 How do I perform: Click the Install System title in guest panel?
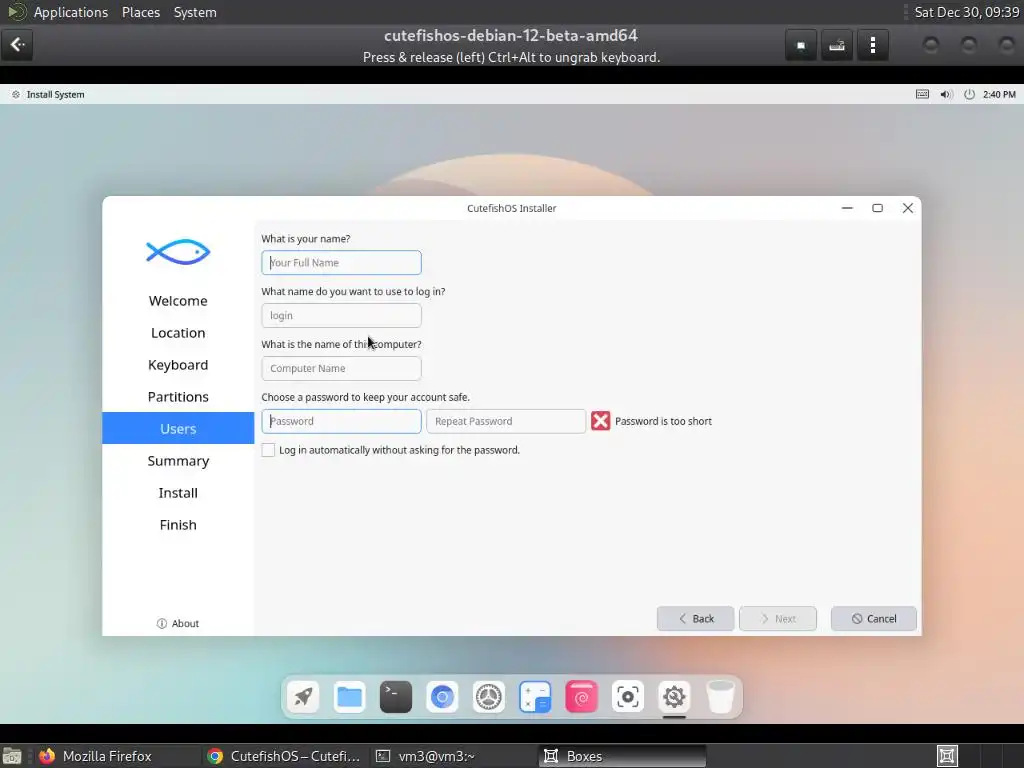[56, 94]
